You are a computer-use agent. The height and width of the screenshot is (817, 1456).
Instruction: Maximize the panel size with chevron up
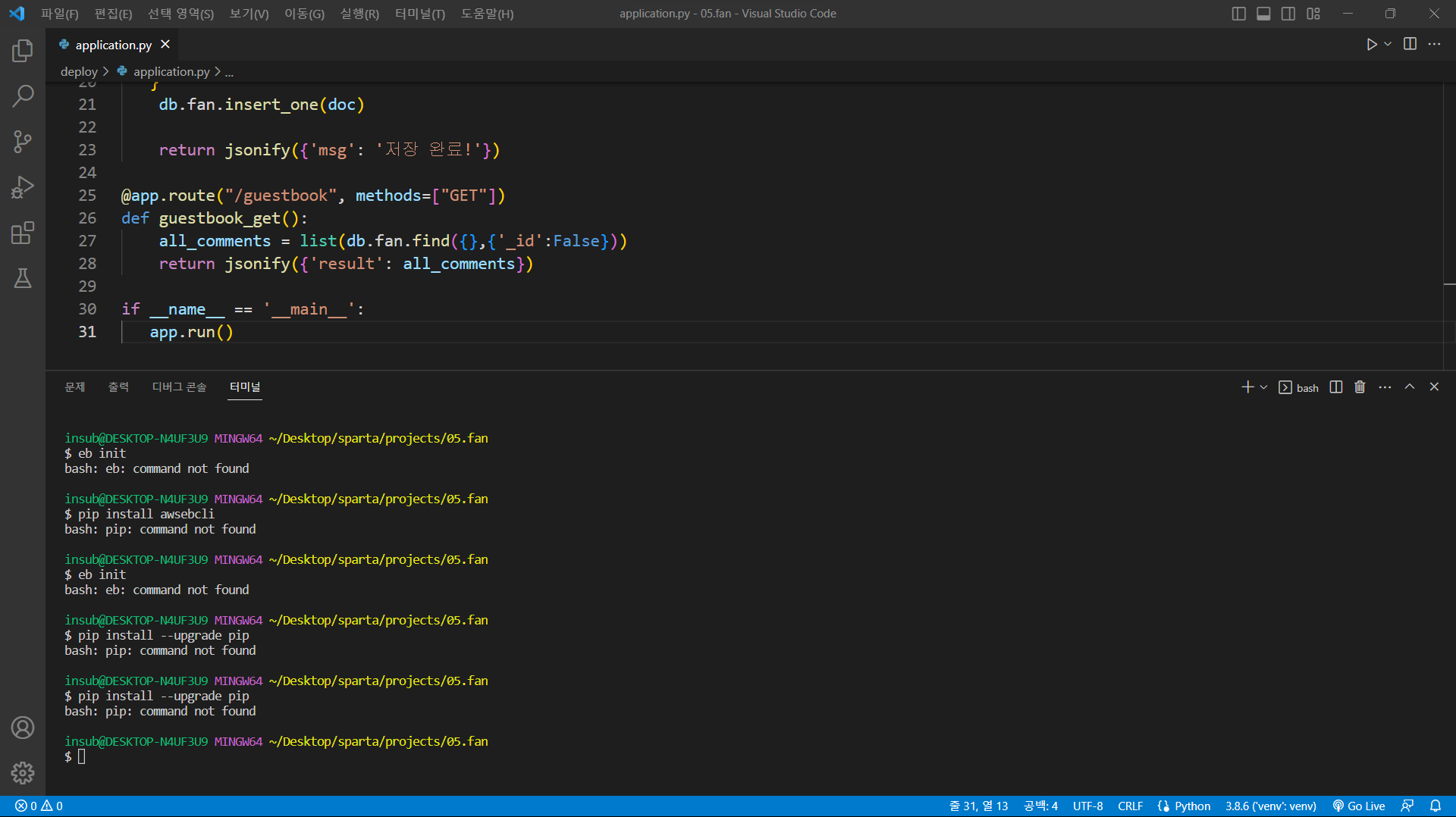coord(1410,387)
